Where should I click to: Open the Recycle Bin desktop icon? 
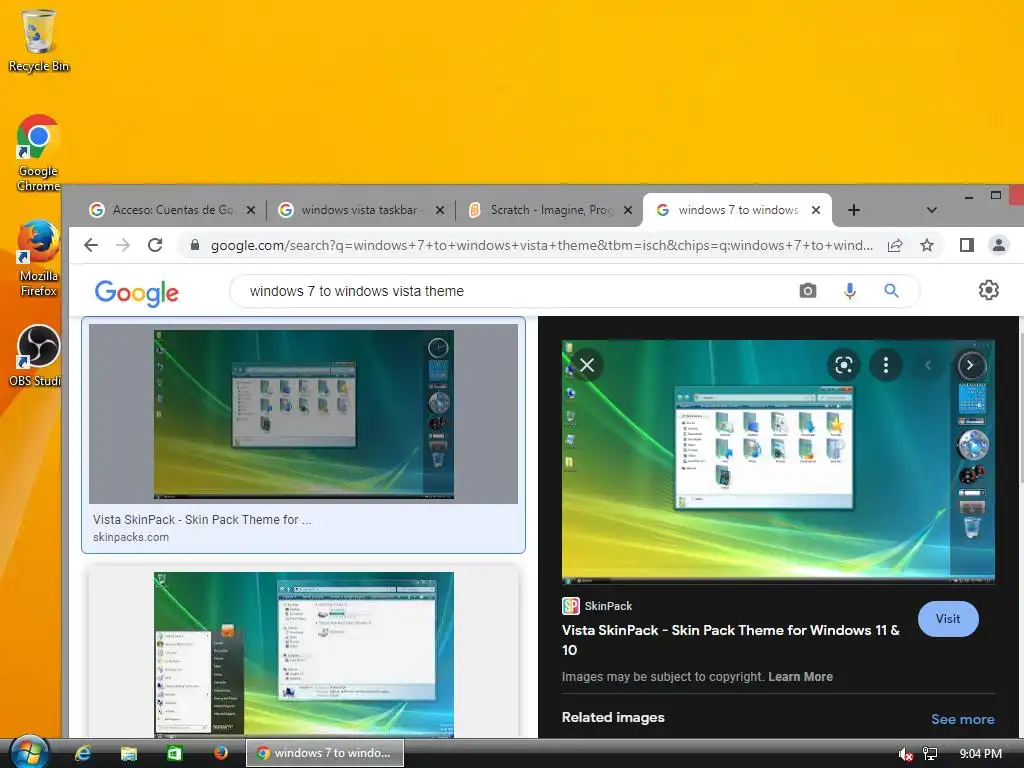38,39
